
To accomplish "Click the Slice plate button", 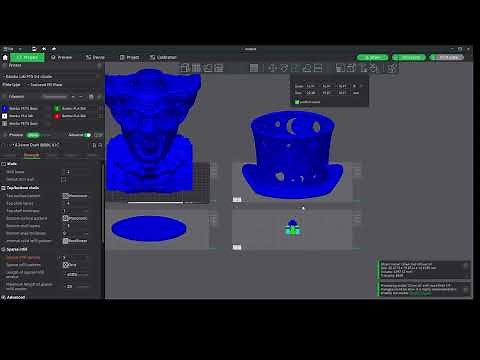I will [409, 57].
